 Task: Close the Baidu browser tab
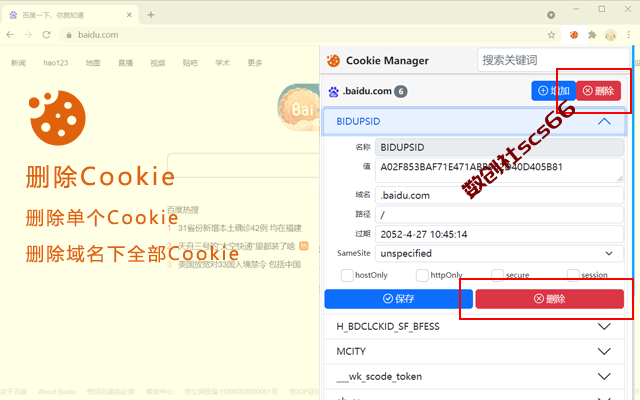(129, 15)
